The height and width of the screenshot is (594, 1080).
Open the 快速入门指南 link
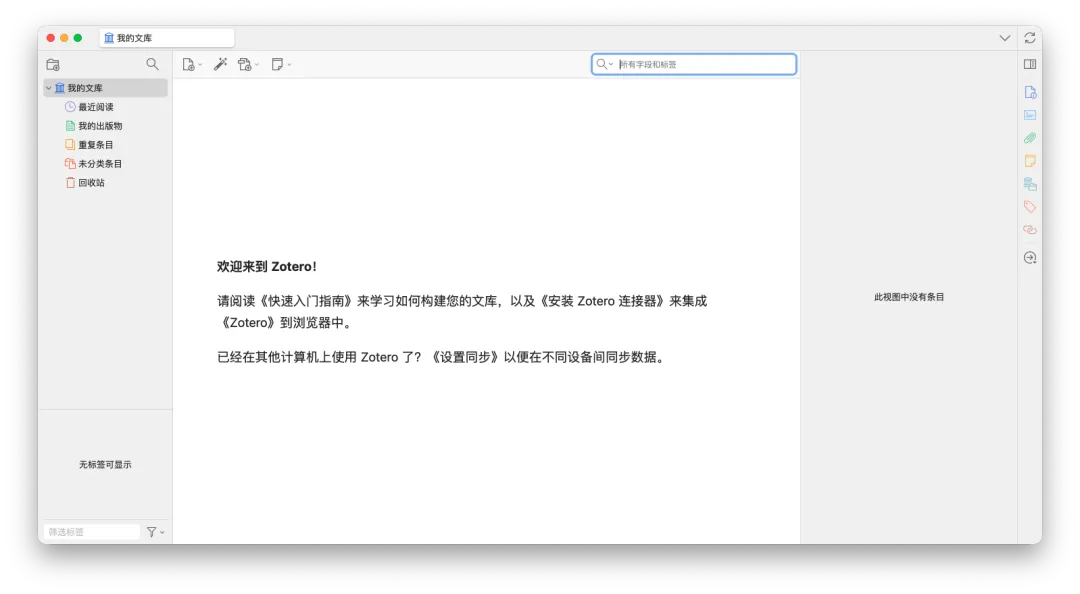(306, 301)
